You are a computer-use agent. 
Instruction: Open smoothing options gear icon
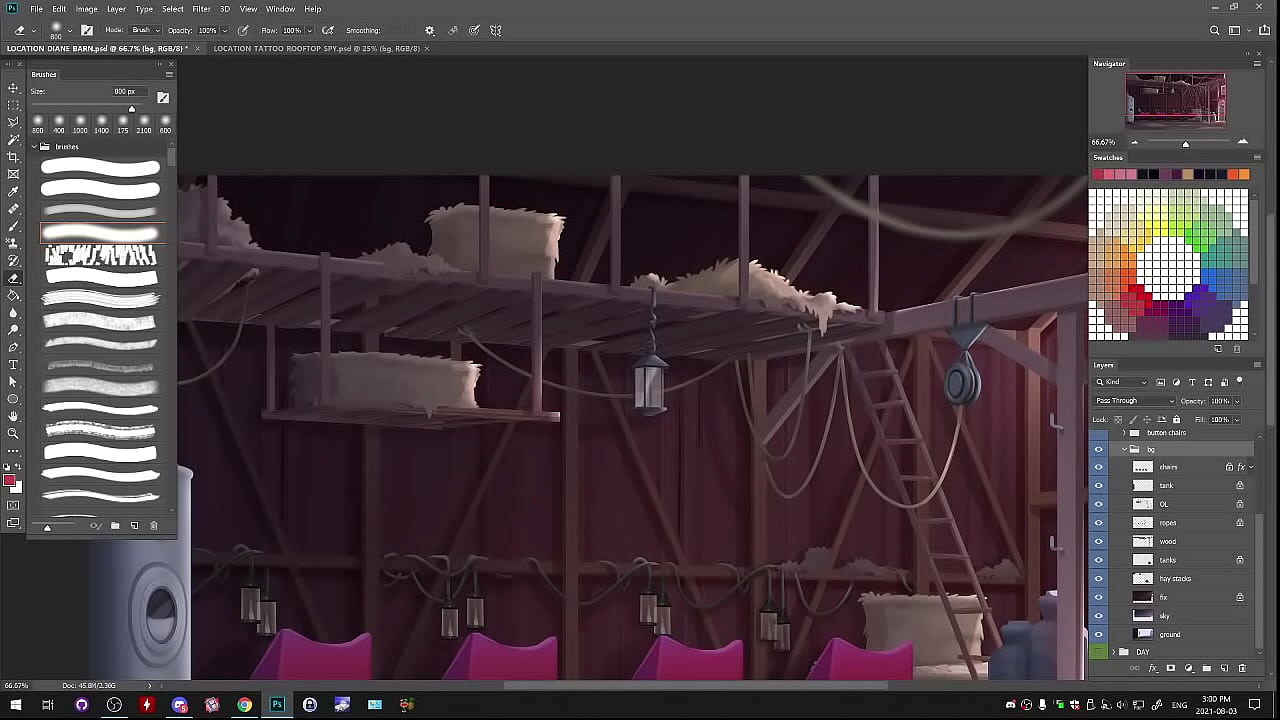tap(429, 30)
